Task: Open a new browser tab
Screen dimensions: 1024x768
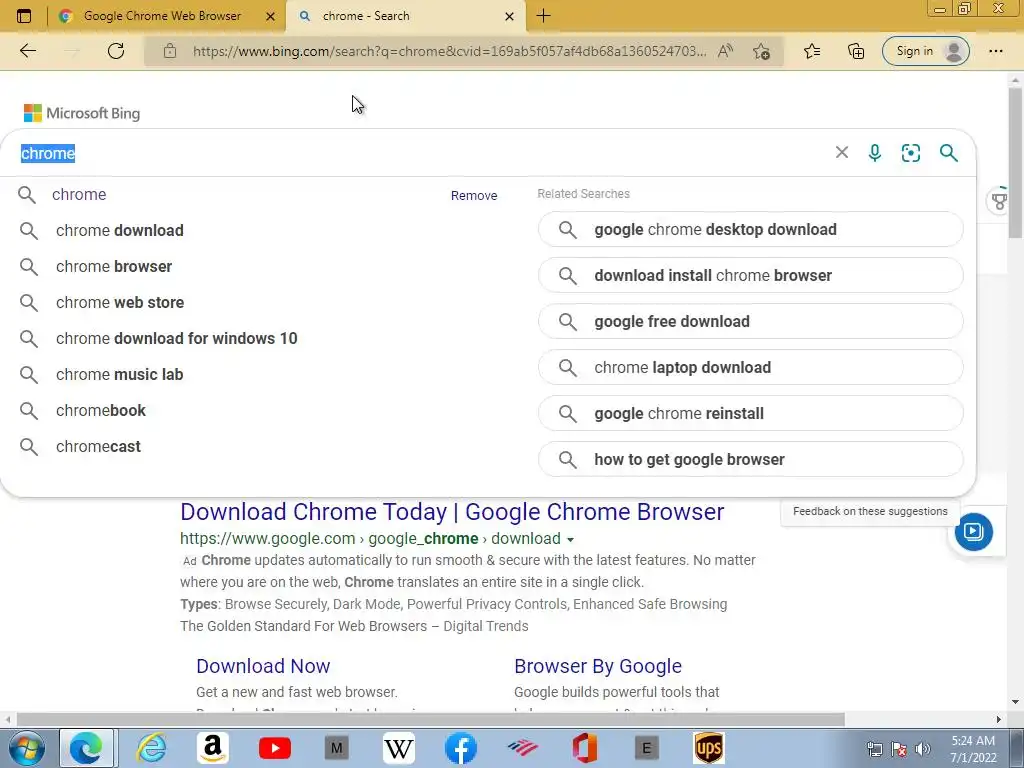Action: (x=543, y=16)
